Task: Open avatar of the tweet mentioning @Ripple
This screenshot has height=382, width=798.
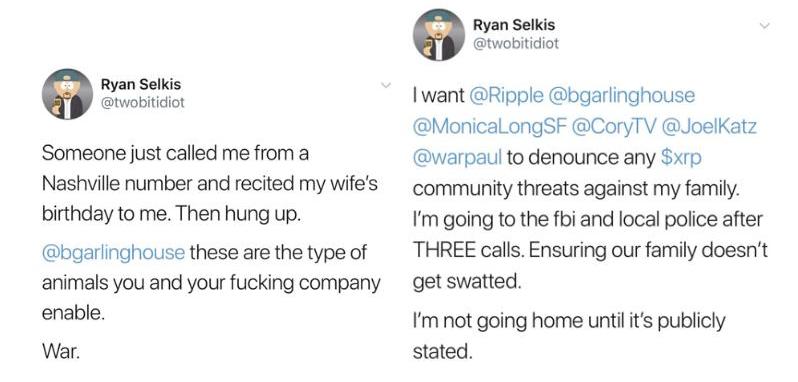Action: tap(439, 35)
